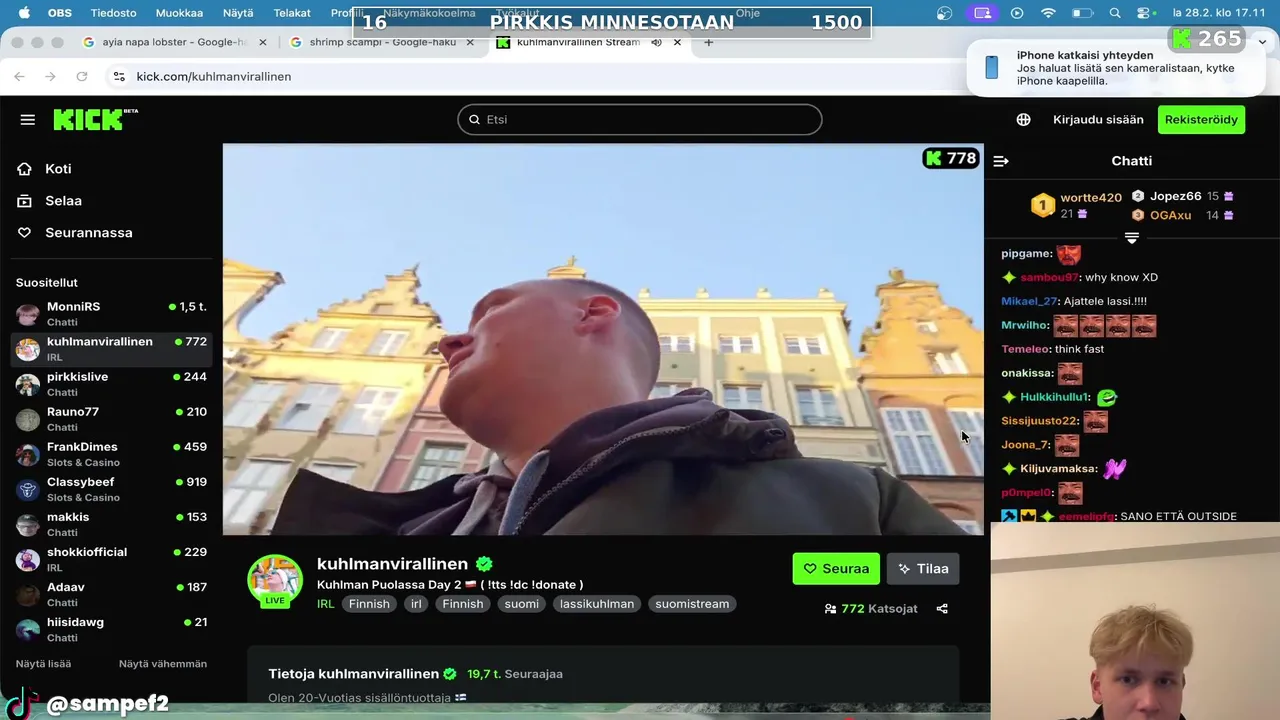Select the lassikuhlman tag
Screen dimensions: 1280x720
pyautogui.click(x=597, y=604)
